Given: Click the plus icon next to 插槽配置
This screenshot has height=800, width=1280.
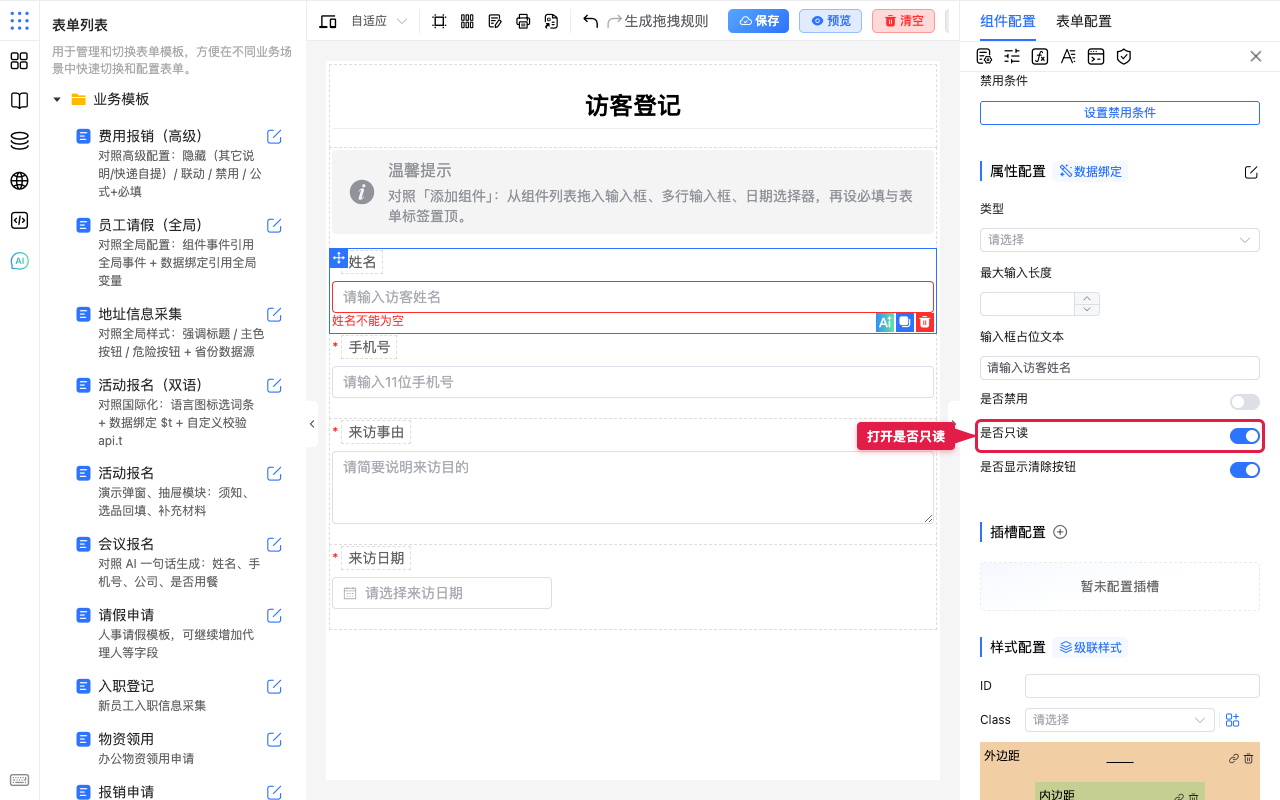Looking at the screenshot, I should tap(1060, 532).
